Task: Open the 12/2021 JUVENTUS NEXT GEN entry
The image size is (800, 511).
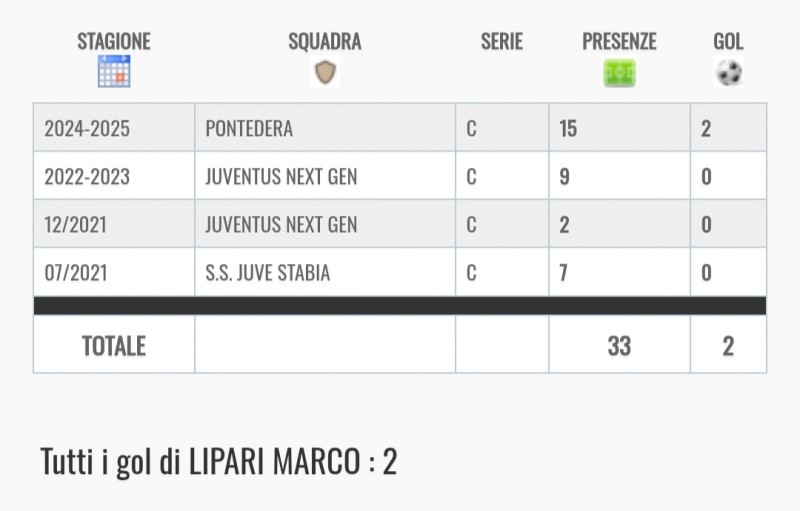Action: [x=281, y=224]
